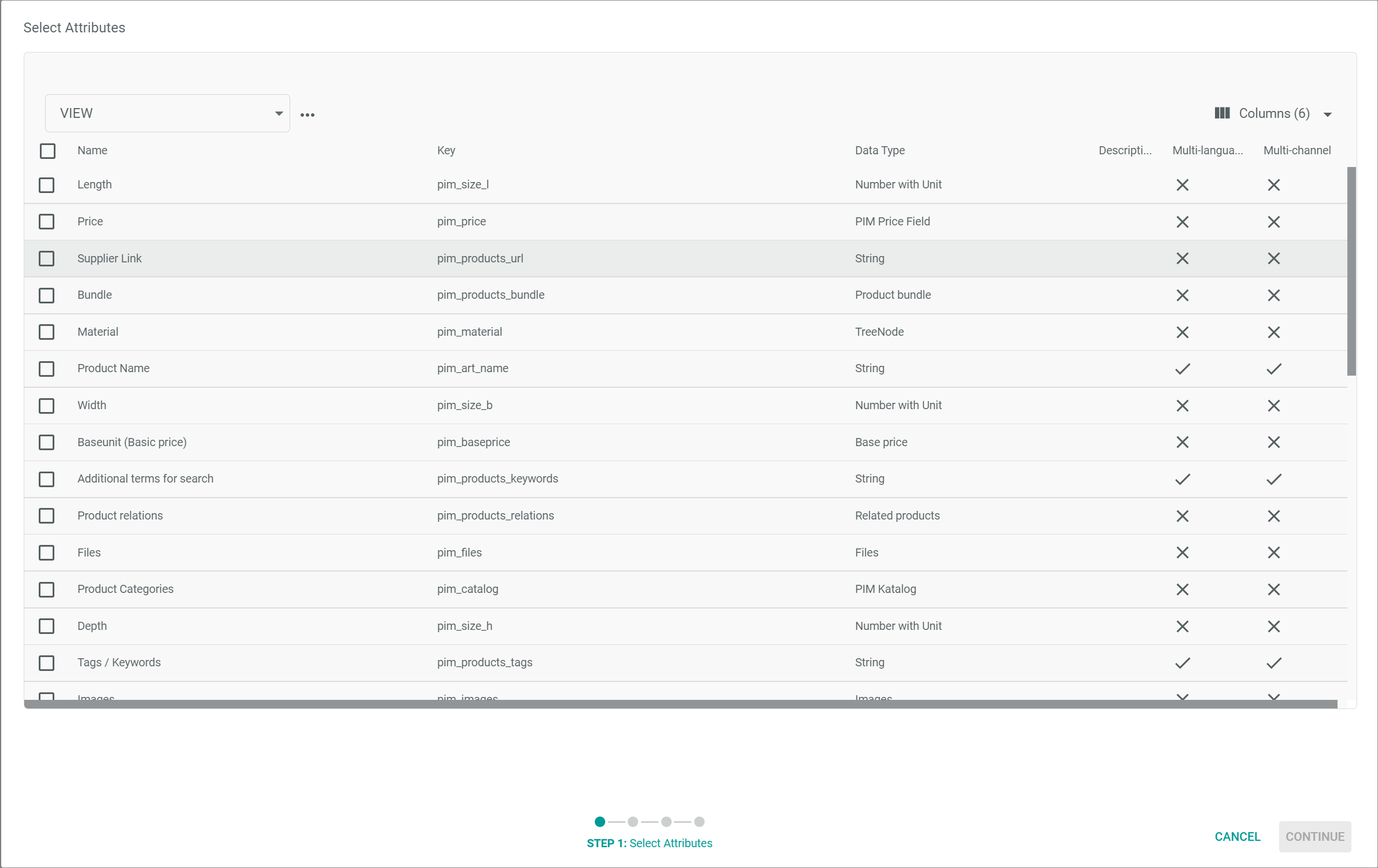Toggle the checkbox for Material attribute
Screen dimensions: 1378x868
[47, 331]
